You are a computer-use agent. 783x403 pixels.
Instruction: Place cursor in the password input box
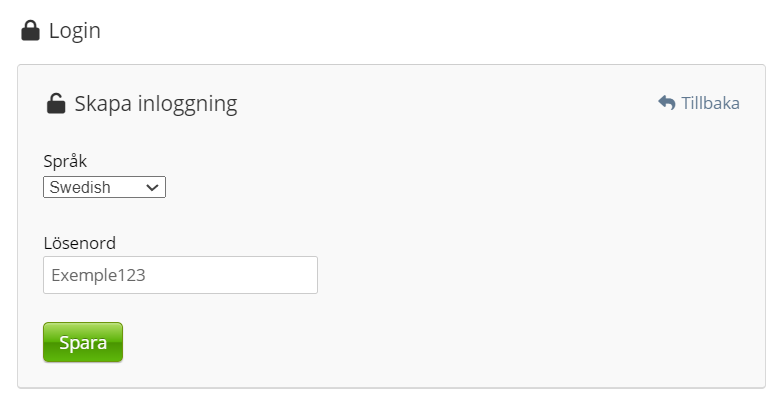tap(180, 275)
